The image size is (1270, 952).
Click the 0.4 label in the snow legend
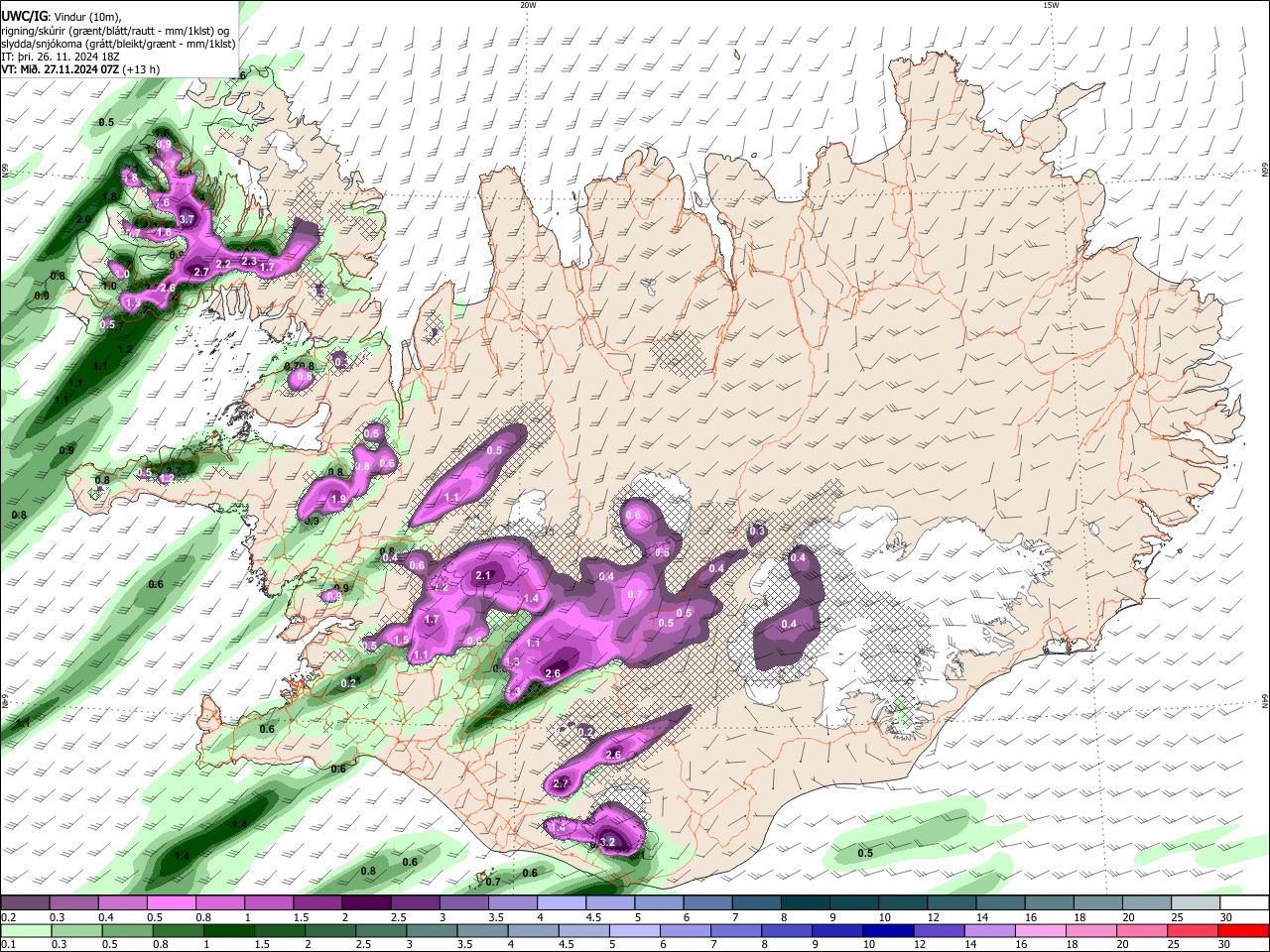click(x=106, y=917)
